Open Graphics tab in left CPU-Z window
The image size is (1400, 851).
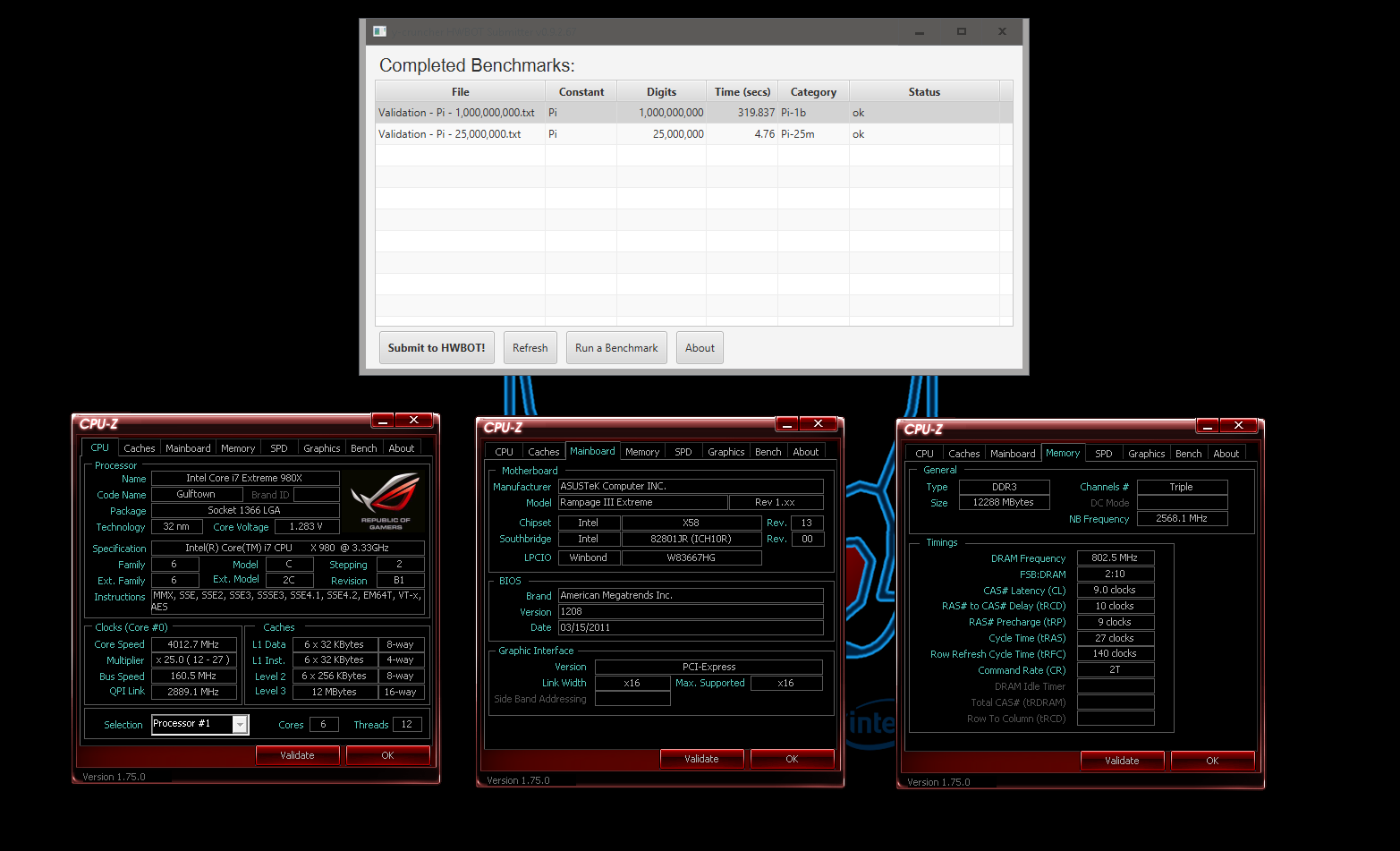click(322, 448)
